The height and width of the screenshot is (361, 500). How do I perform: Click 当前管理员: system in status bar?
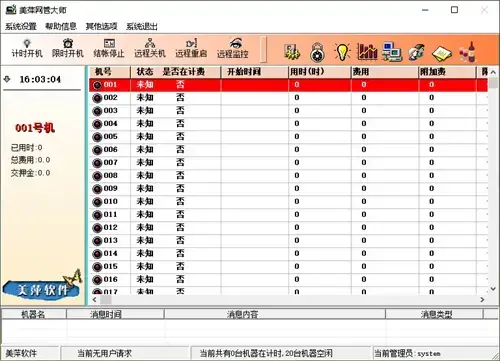(407, 353)
